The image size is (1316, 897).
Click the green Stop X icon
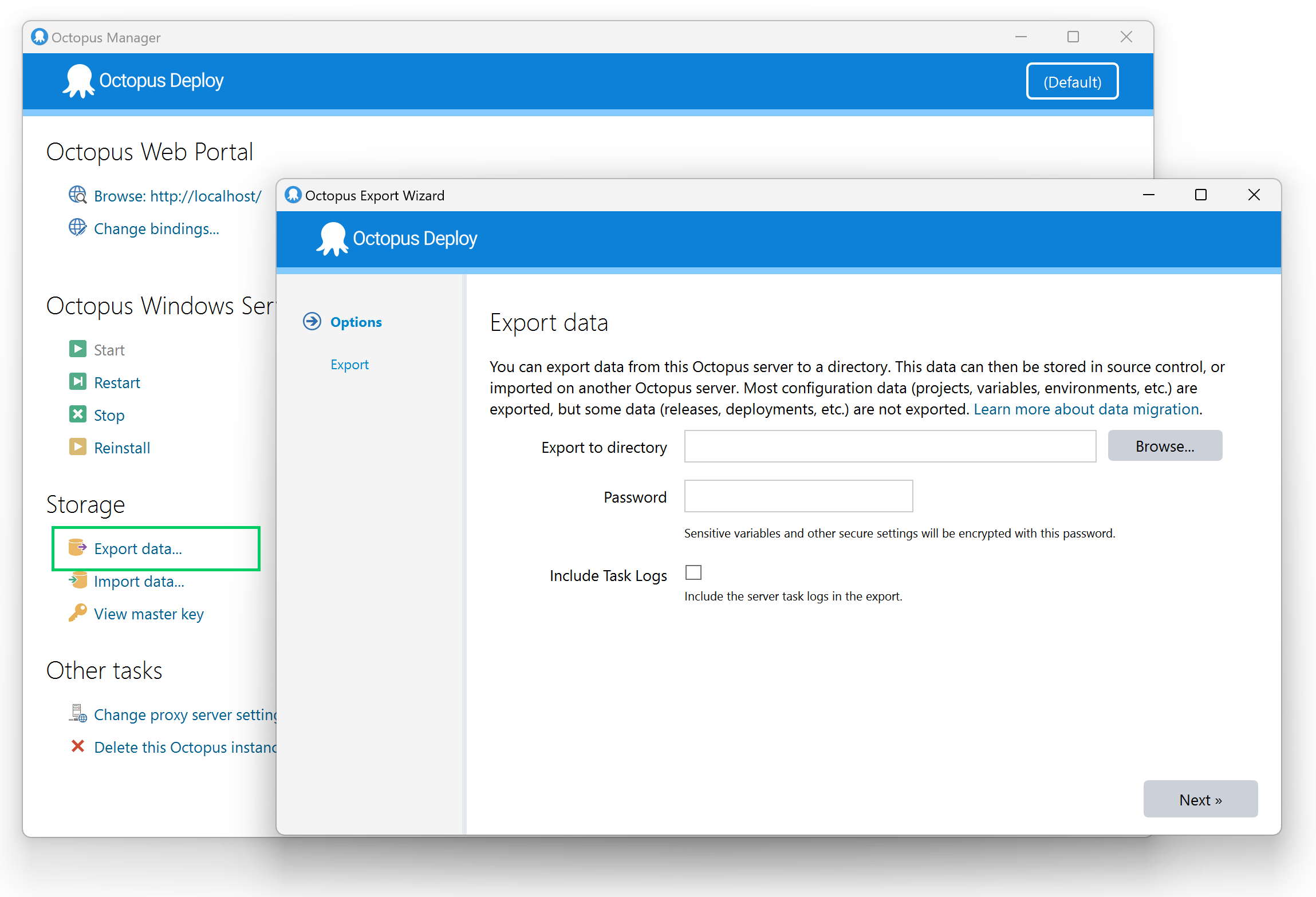(77, 414)
